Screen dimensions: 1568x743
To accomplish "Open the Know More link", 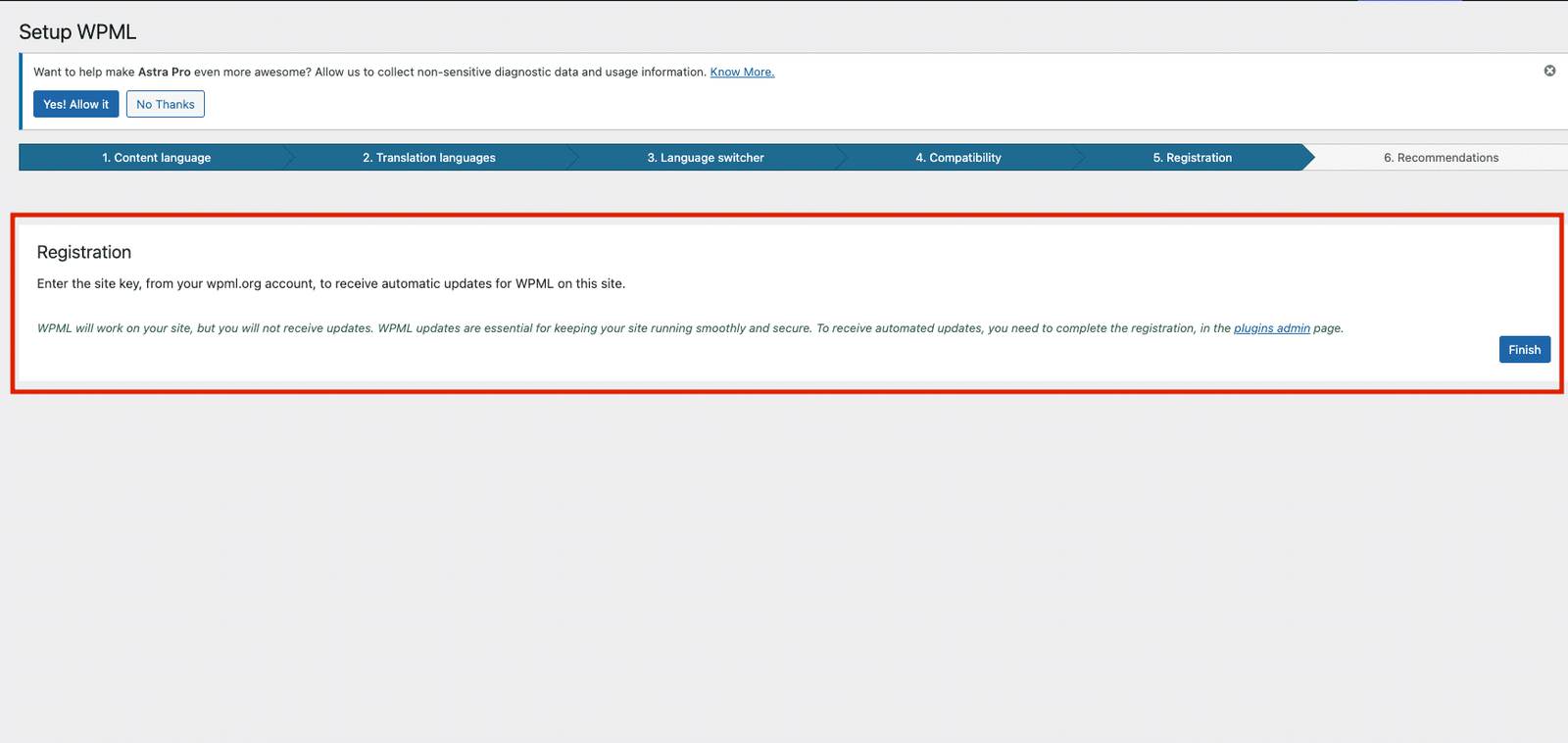I will [742, 73].
